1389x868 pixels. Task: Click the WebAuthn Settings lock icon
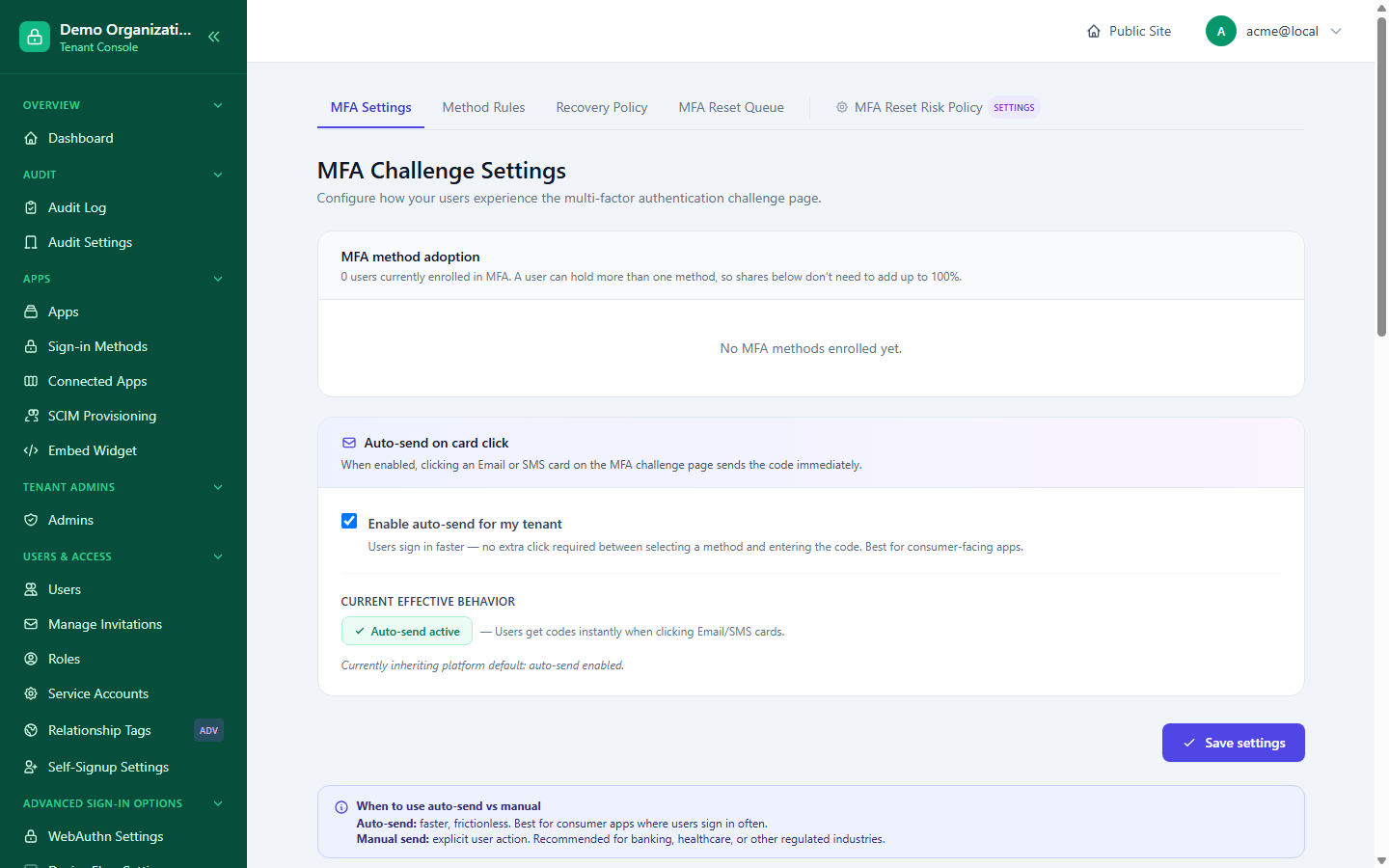click(31, 836)
